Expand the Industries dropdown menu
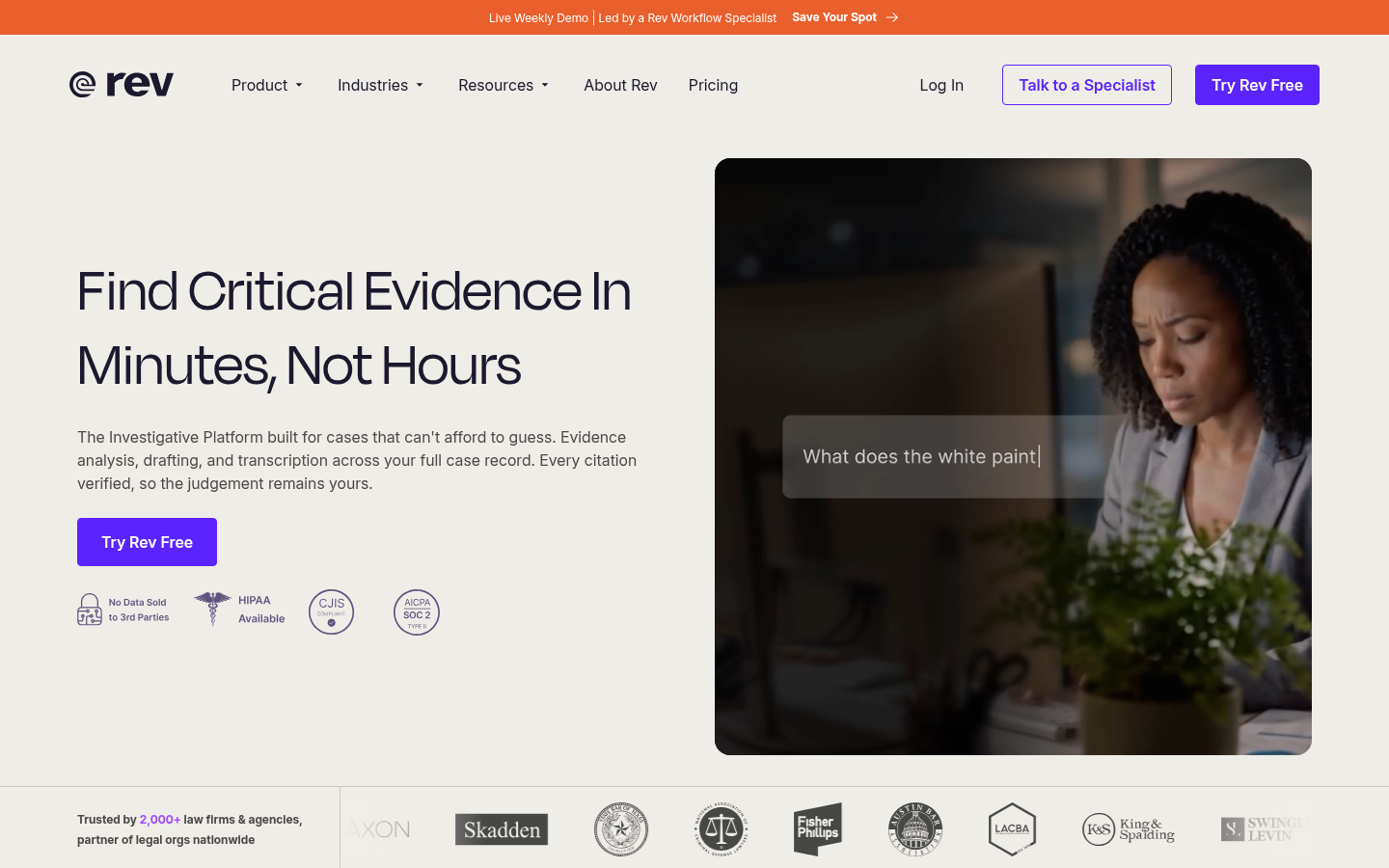The image size is (1389, 868). (380, 85)
